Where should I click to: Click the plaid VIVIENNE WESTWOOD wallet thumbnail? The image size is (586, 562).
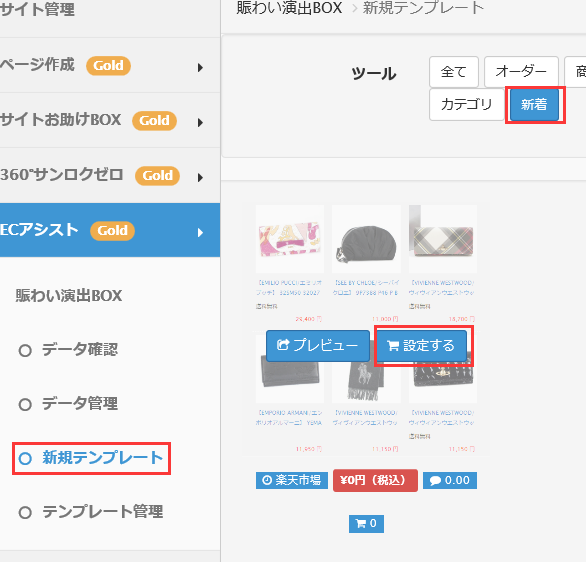443,239
